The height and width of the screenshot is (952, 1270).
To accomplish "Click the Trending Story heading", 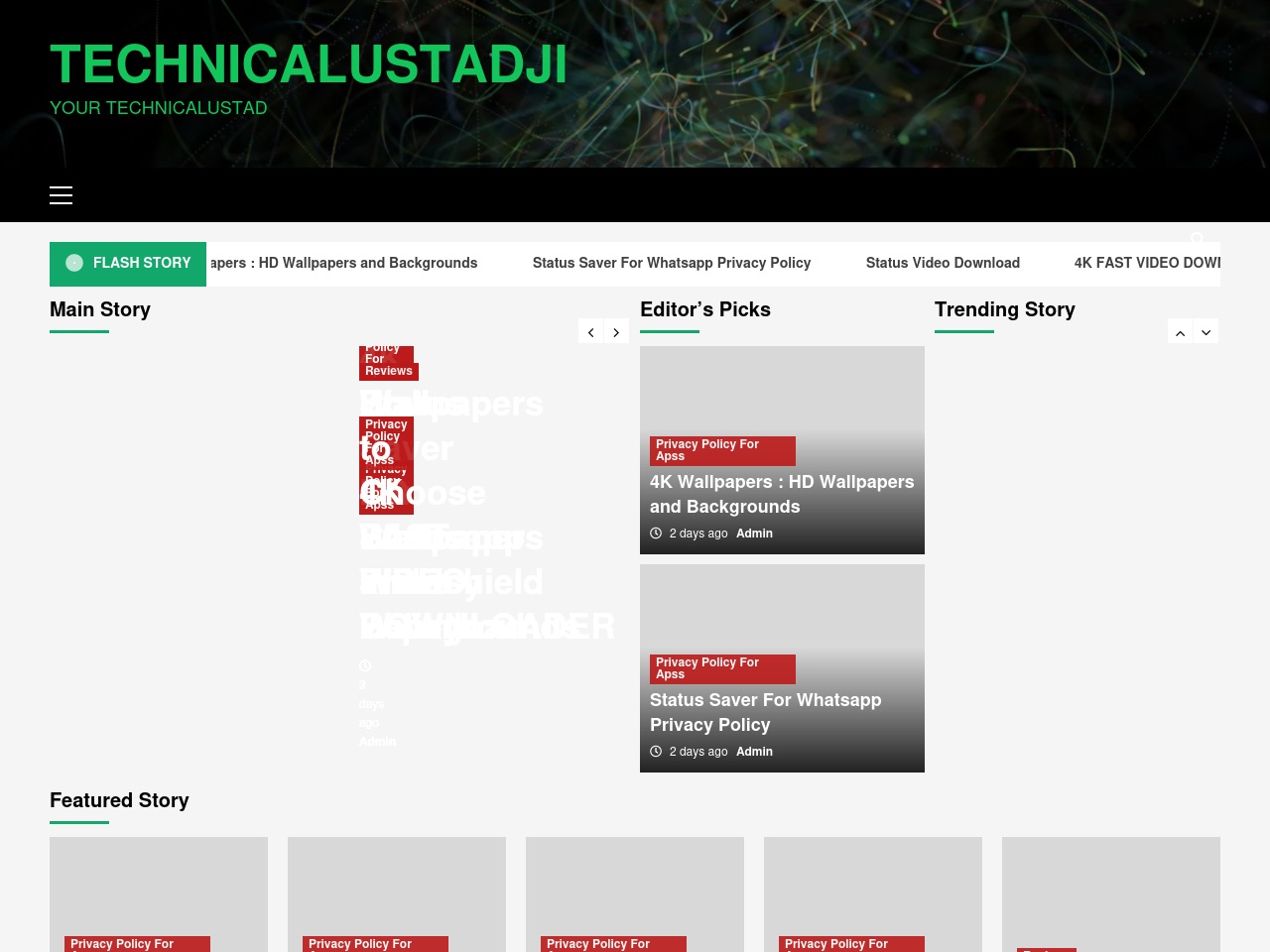I will pos(1005,309).
